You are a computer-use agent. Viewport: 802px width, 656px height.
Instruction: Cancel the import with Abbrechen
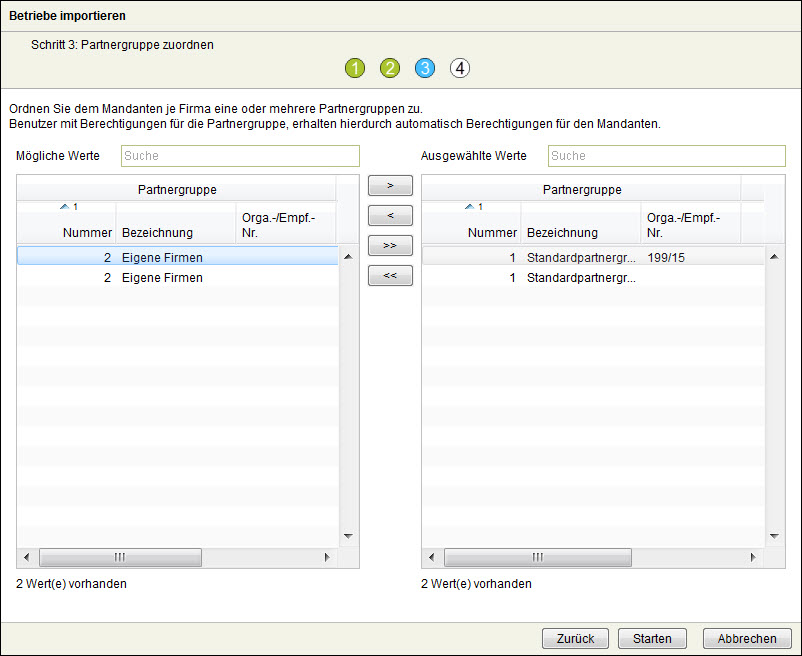point(746,638)
